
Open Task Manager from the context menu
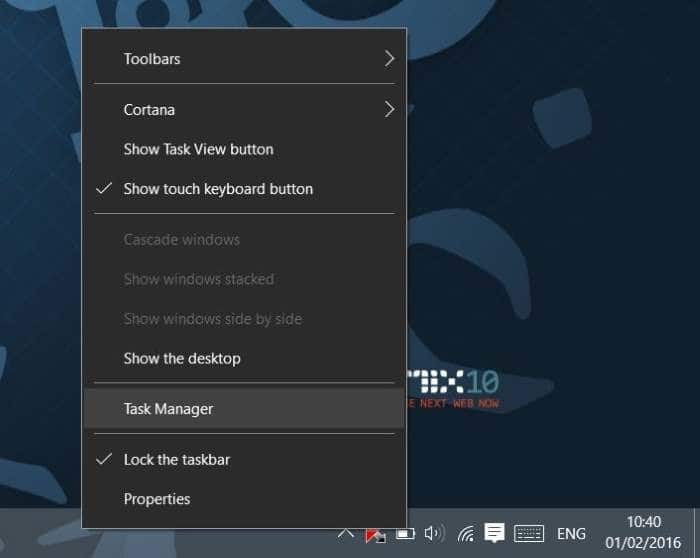(244, 408)
